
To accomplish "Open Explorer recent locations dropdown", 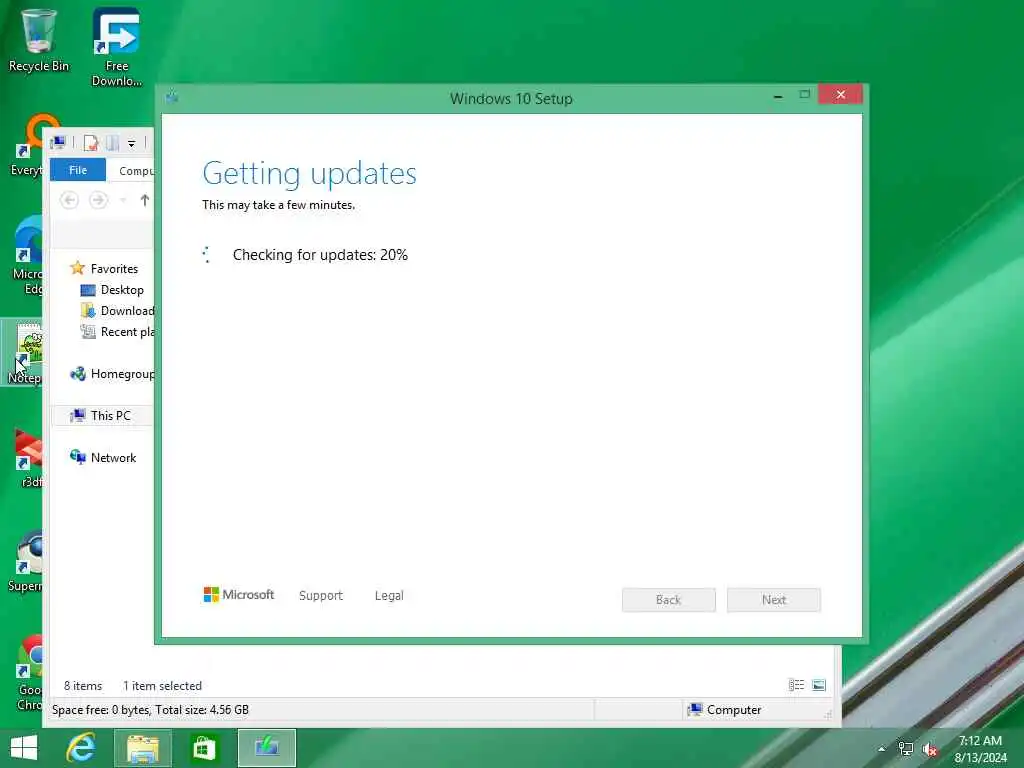I will (123, 200).
